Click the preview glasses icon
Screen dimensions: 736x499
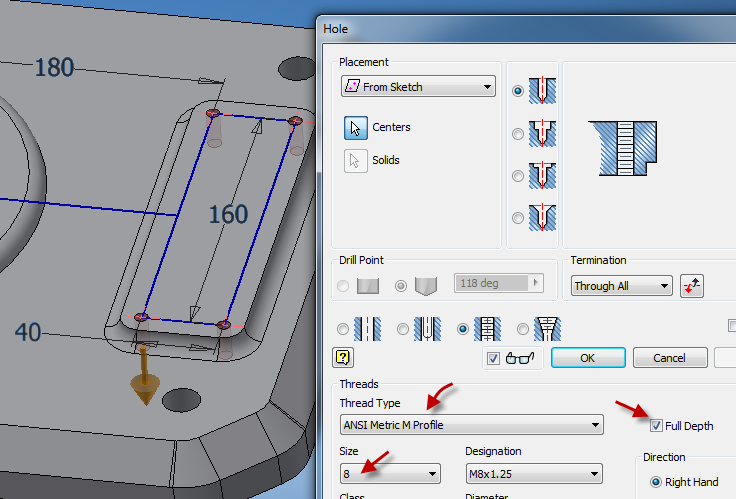(x=520, y=359)
